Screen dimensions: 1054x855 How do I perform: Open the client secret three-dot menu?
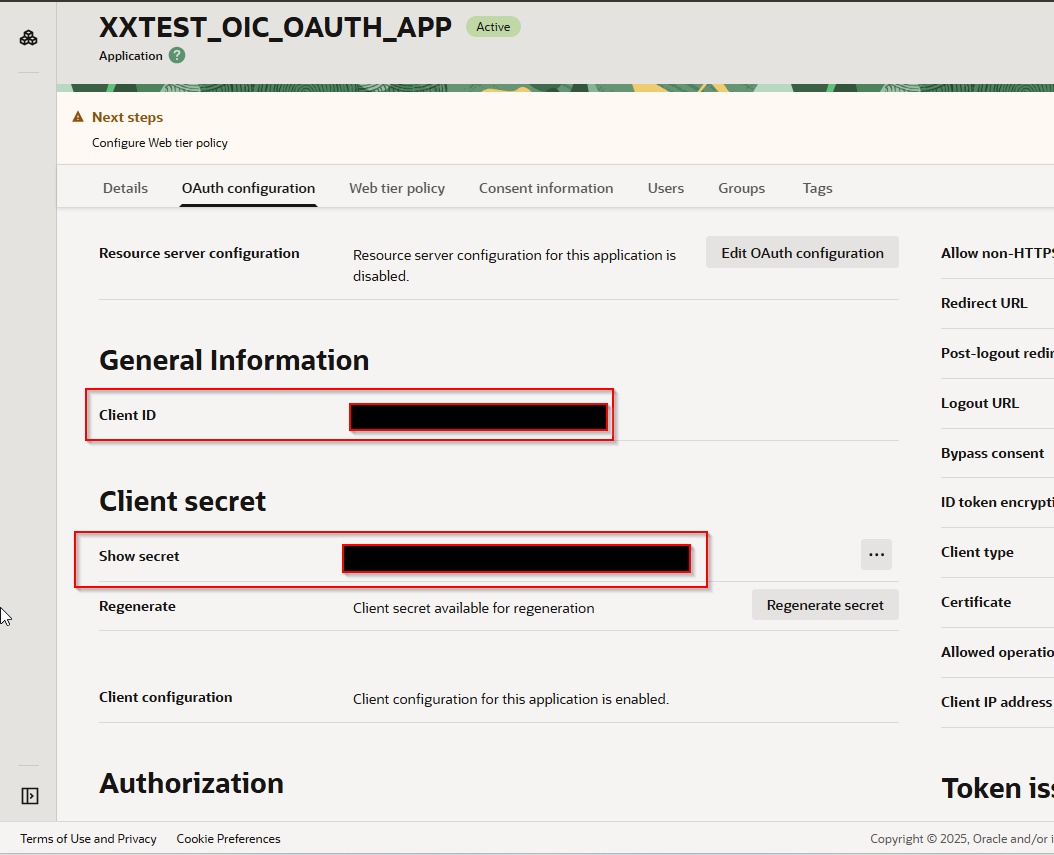point(876,554)
